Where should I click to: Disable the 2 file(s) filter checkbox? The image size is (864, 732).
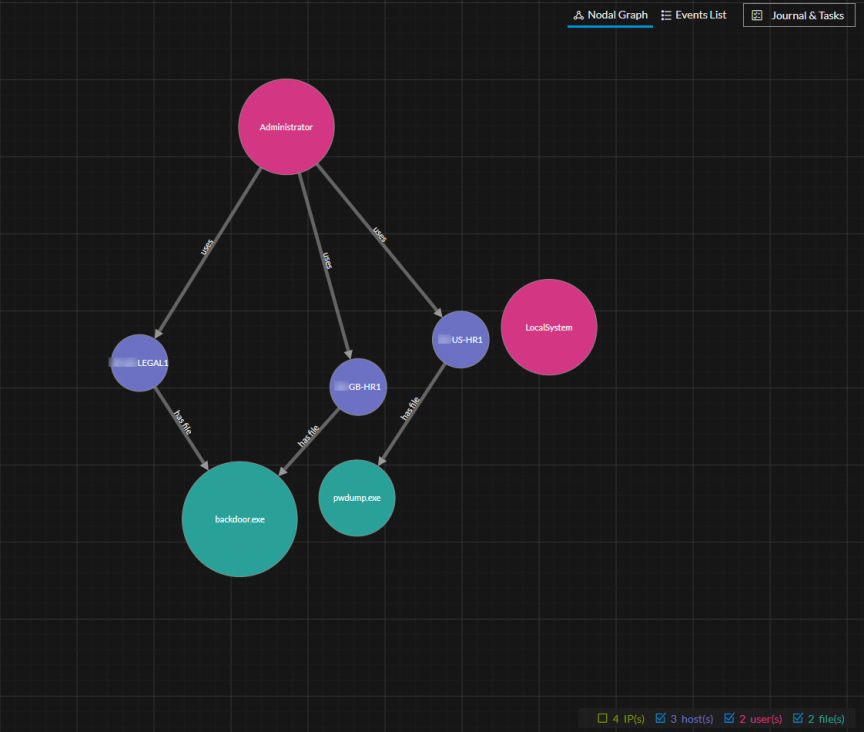click(x=798, y=718)
